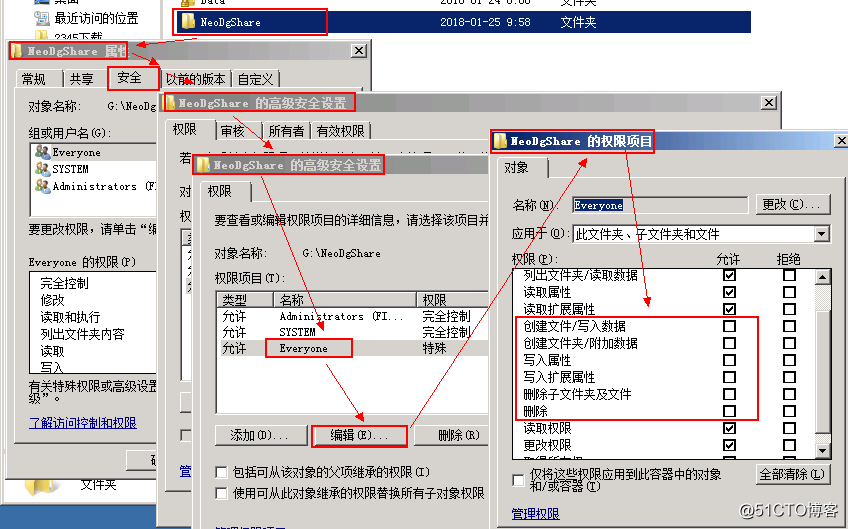The width and height of the screenshot is (848, 529).
Task: Check 包括可从该对象的父项继承的权限
Action: coord(221,472)
